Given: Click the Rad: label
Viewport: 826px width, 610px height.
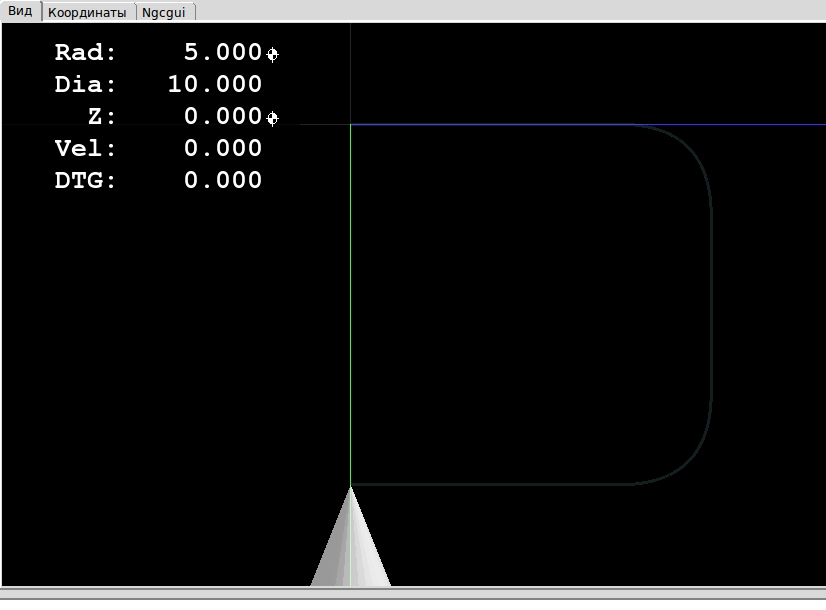Looking at the screenshot, I should [x=85, y=53].
